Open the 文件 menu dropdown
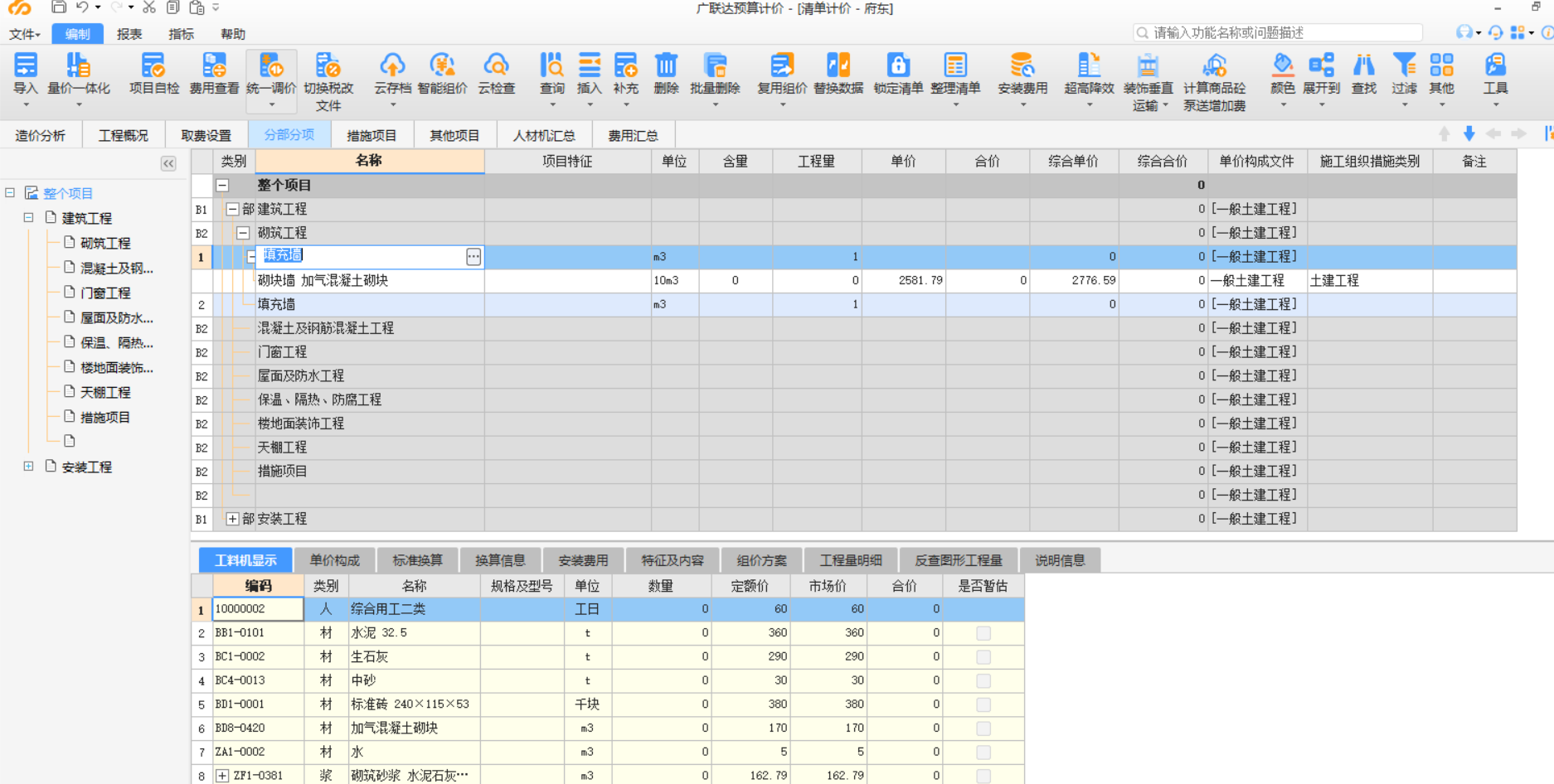The height and width of the screenshot is (784, 1554). [25, 34]
